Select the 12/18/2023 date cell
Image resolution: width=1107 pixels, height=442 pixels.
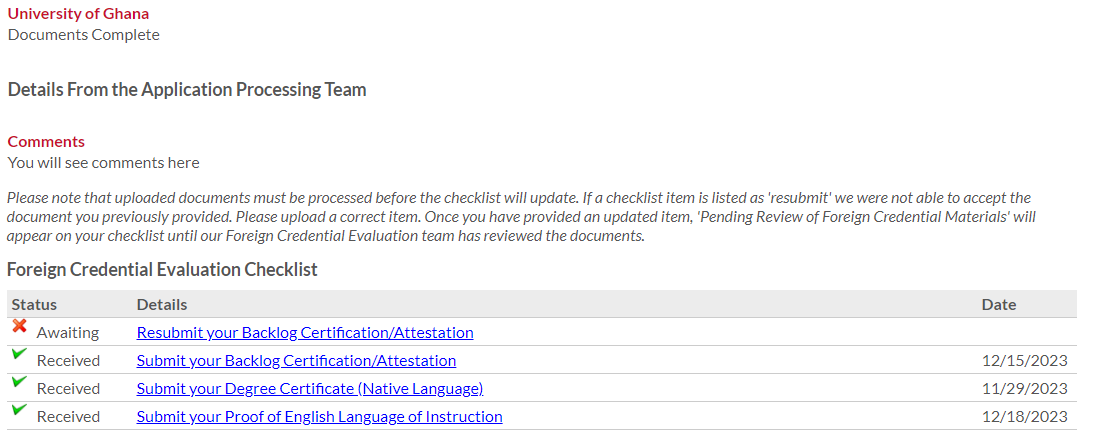point(1024,416)
